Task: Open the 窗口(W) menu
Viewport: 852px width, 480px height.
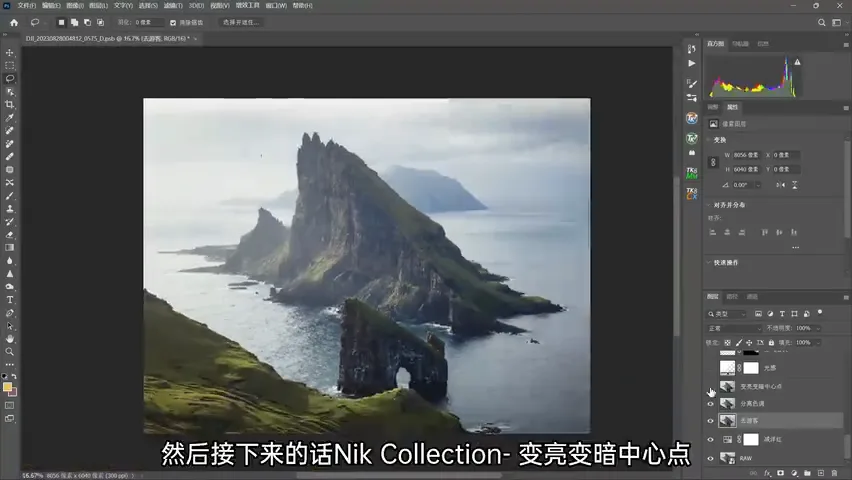Action: (x=276, y=5)
